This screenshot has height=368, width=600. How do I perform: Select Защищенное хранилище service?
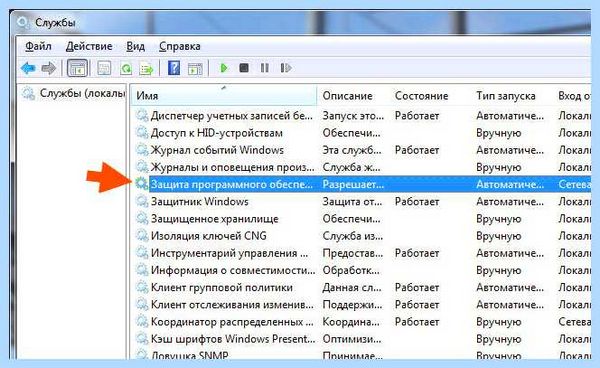click(214, 219)
